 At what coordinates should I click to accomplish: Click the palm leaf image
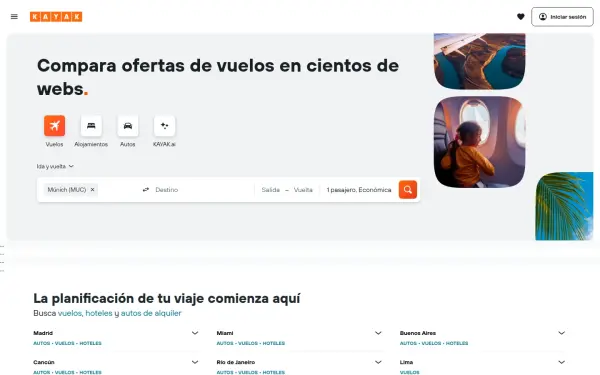pos(564,206)
